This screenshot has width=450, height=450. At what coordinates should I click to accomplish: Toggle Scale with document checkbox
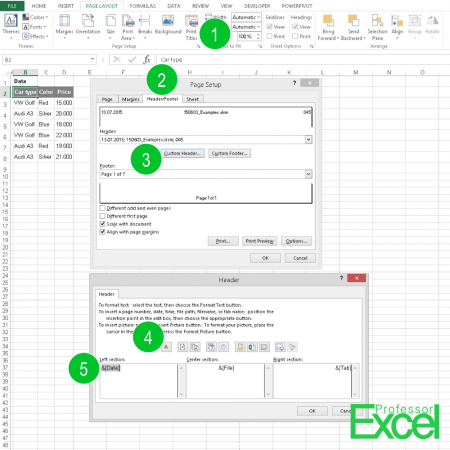(x=102, y=224)
